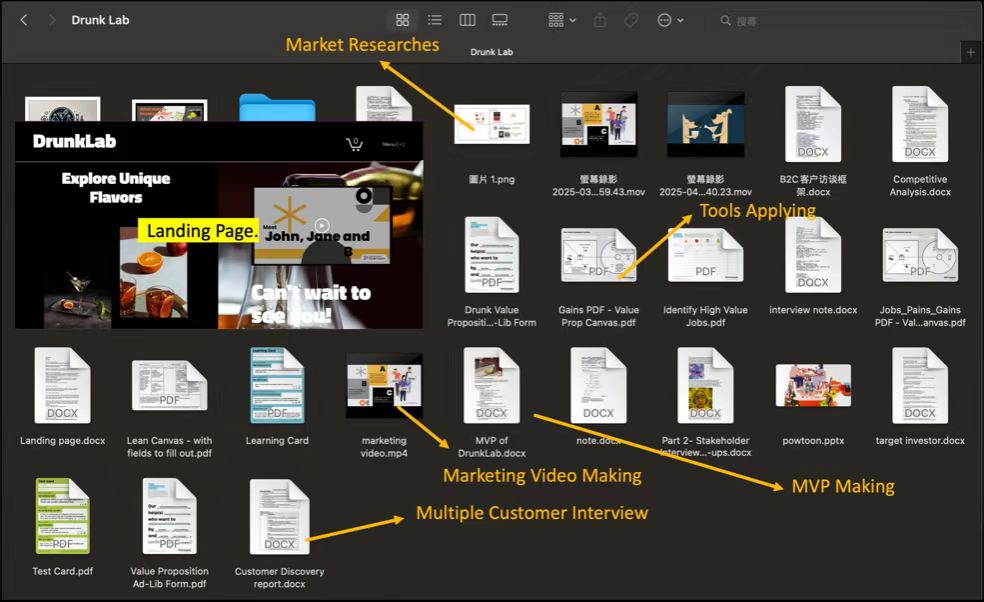This screenshot has width=984, height=602.
Task: Select the Competitive Analysis.docx file icon
Action: (919, 125)
